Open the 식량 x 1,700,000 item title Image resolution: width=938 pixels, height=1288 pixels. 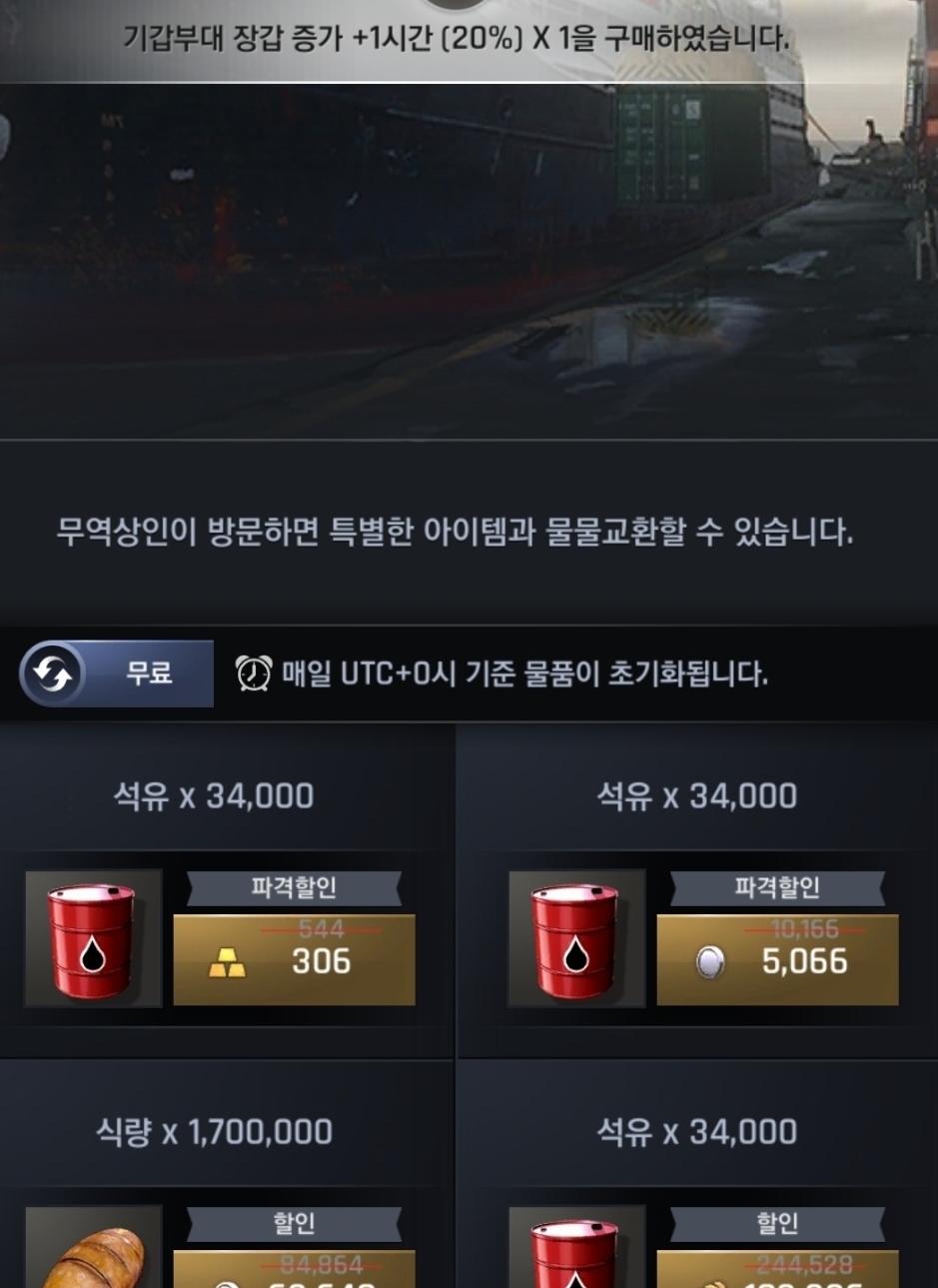tap(214, 1132)
